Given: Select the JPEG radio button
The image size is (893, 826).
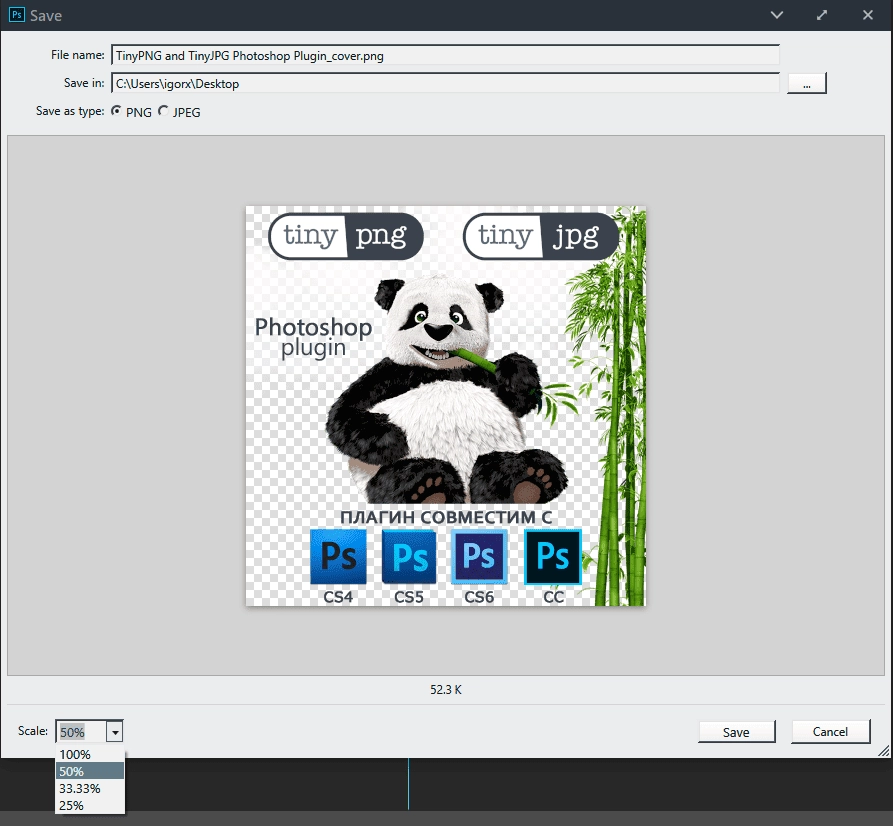Looking at the screenshot, I should point(163,111).
